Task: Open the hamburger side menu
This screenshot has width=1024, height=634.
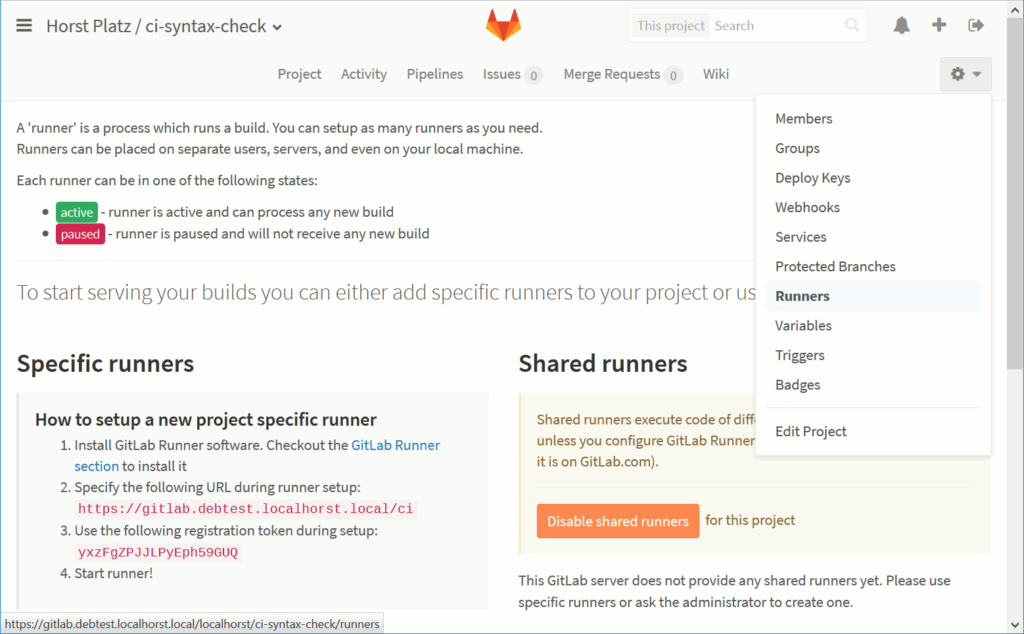Action: 24,25
